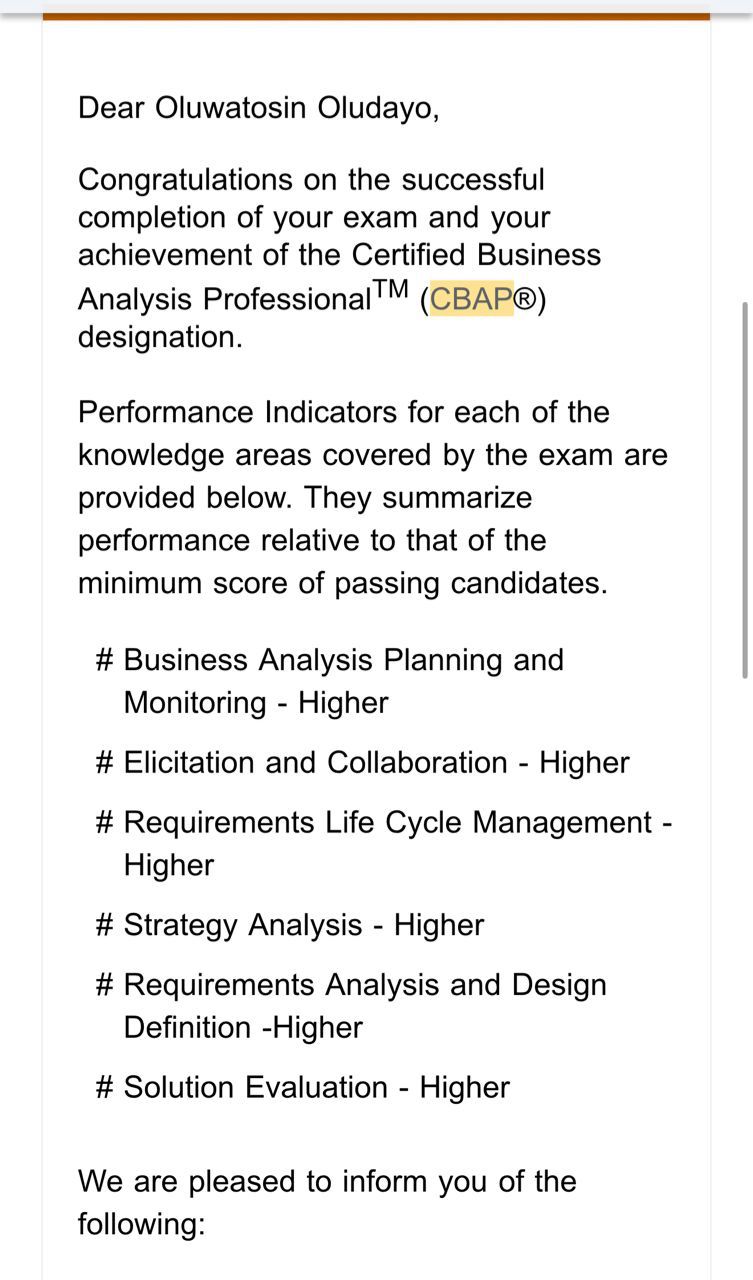This screenshot has width=753, height=1280.
Task: Click the "Certified Business" text
Action: [x=476, y=255]
